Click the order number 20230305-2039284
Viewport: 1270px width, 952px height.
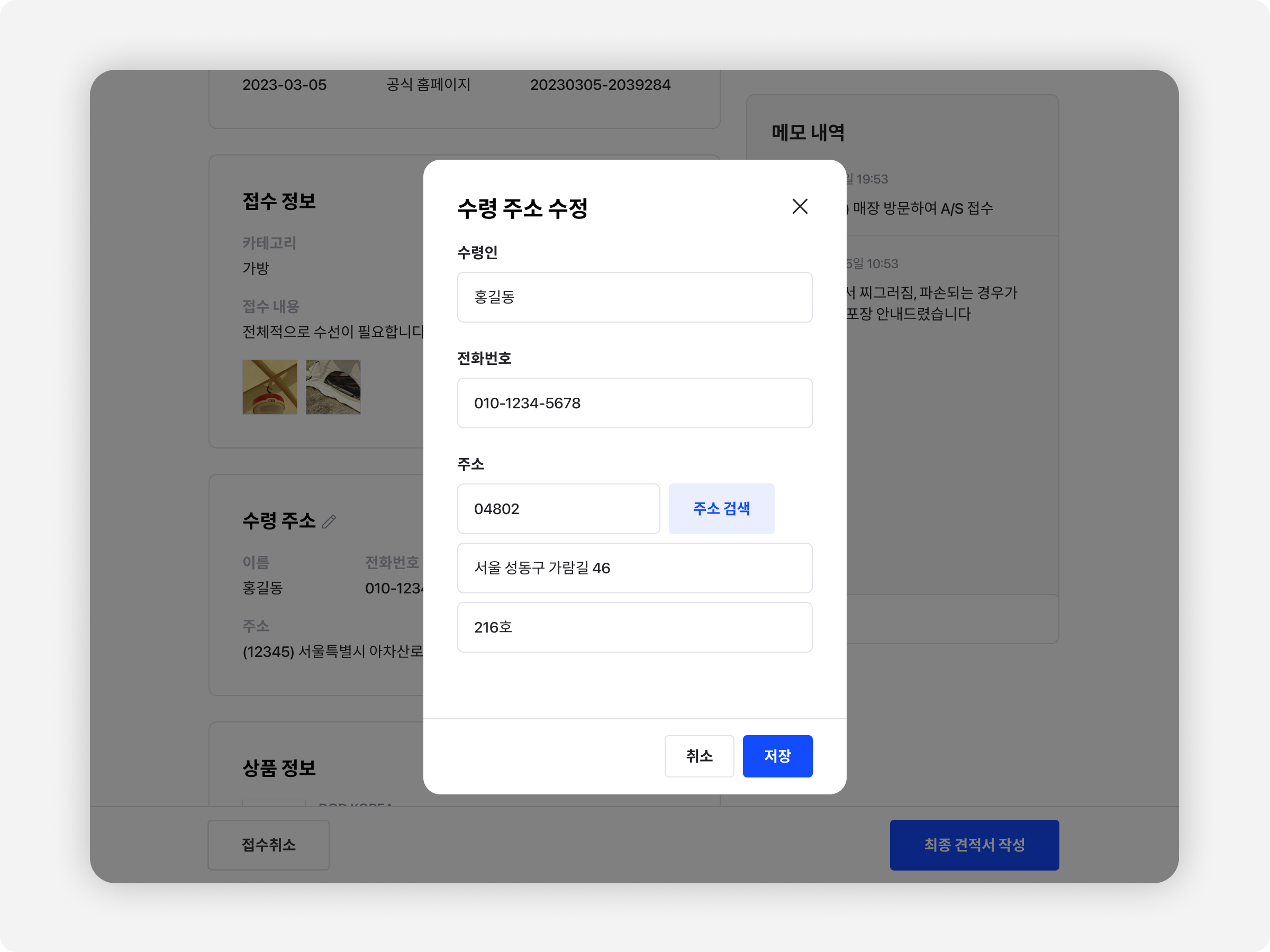pos(600,85)
